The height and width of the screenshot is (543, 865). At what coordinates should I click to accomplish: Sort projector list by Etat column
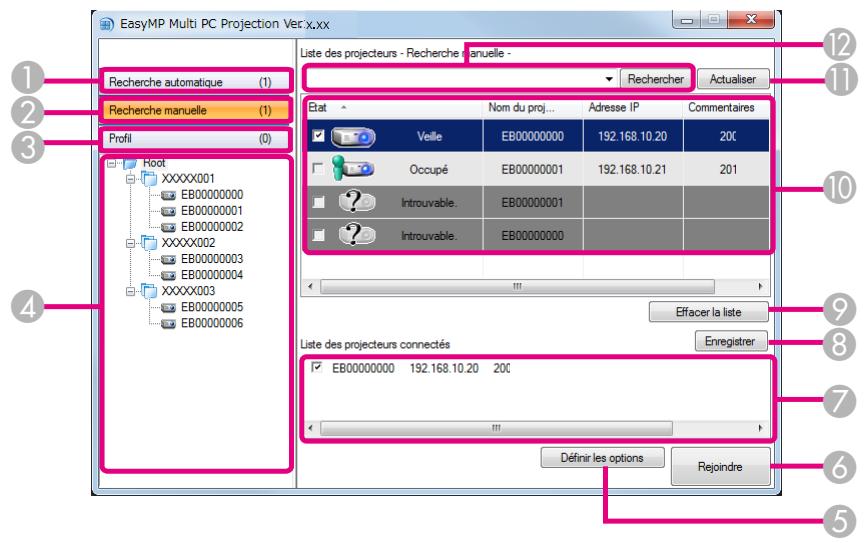click(393, 108)
